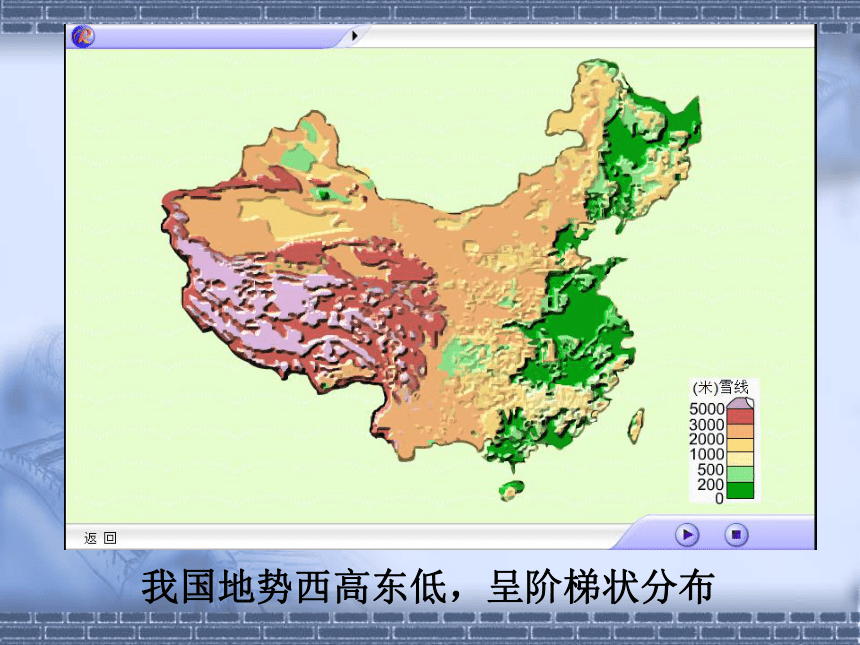This screenshot has height=645, width=860.
Task: Click the round R logo icon
Action: (83, 36)
